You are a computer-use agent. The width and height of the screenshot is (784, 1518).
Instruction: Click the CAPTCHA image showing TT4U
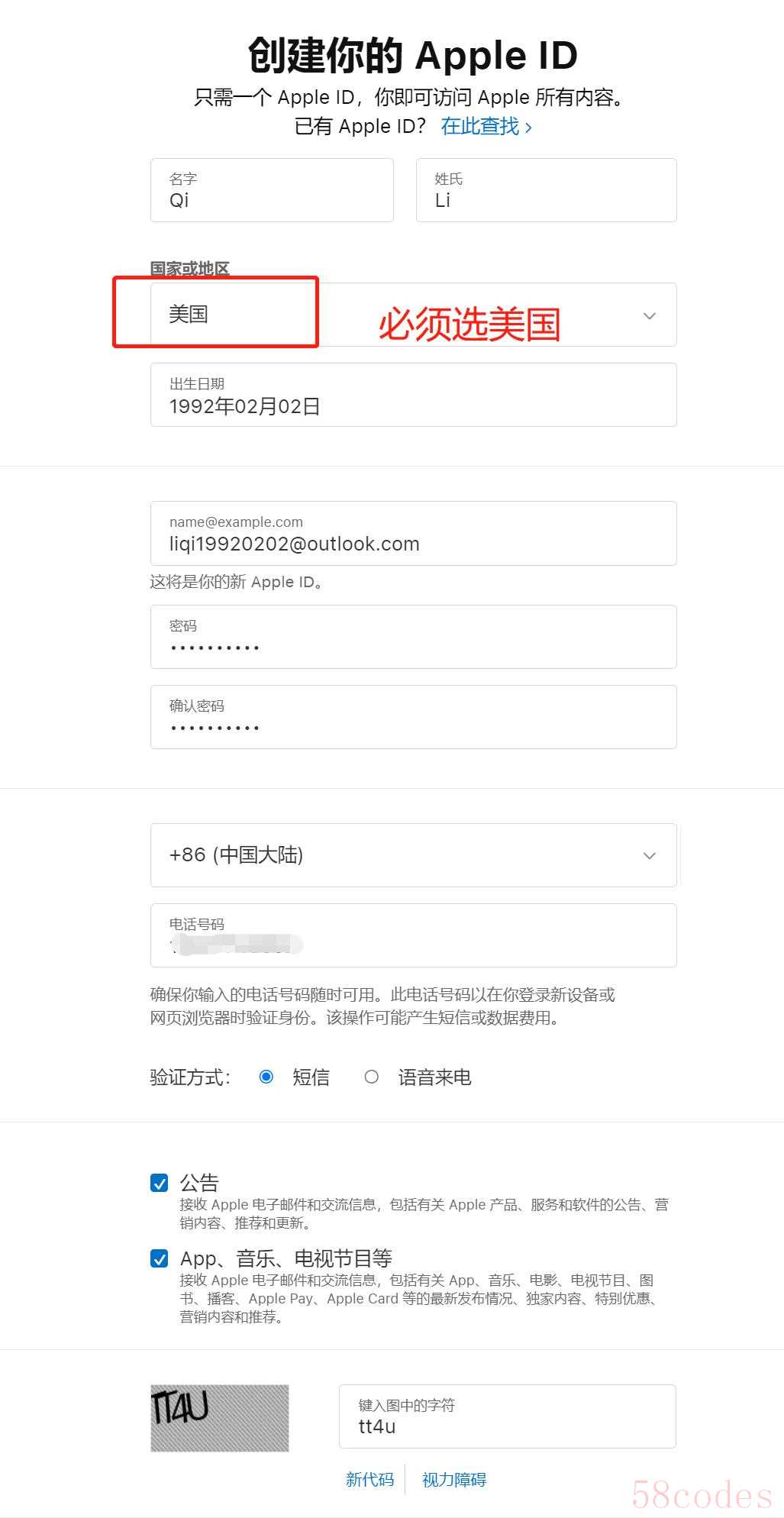[220, 1418]
